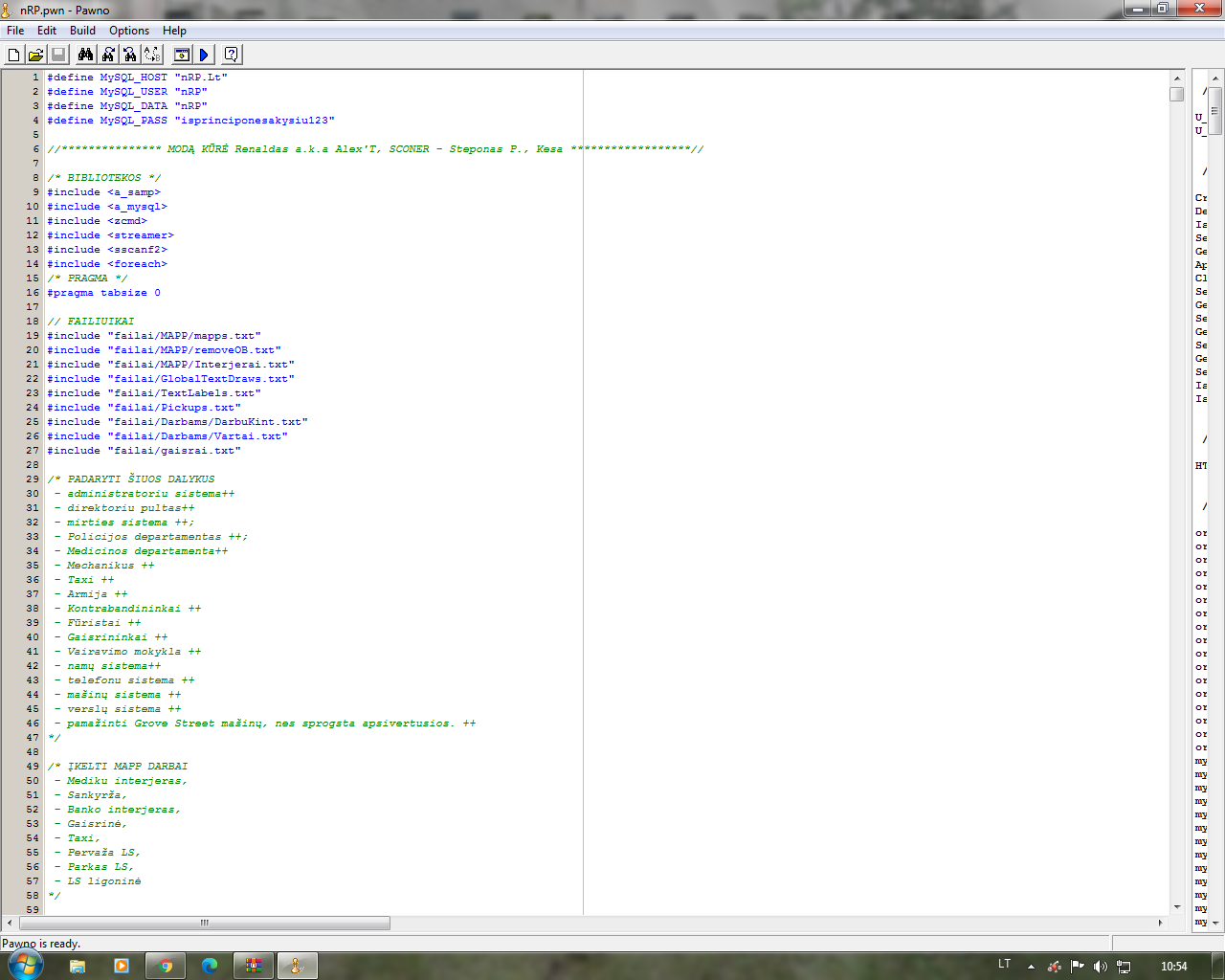Open the File menu
Image resolution: width=1225 pixels, height=980 pixels.
click(15, 31)
